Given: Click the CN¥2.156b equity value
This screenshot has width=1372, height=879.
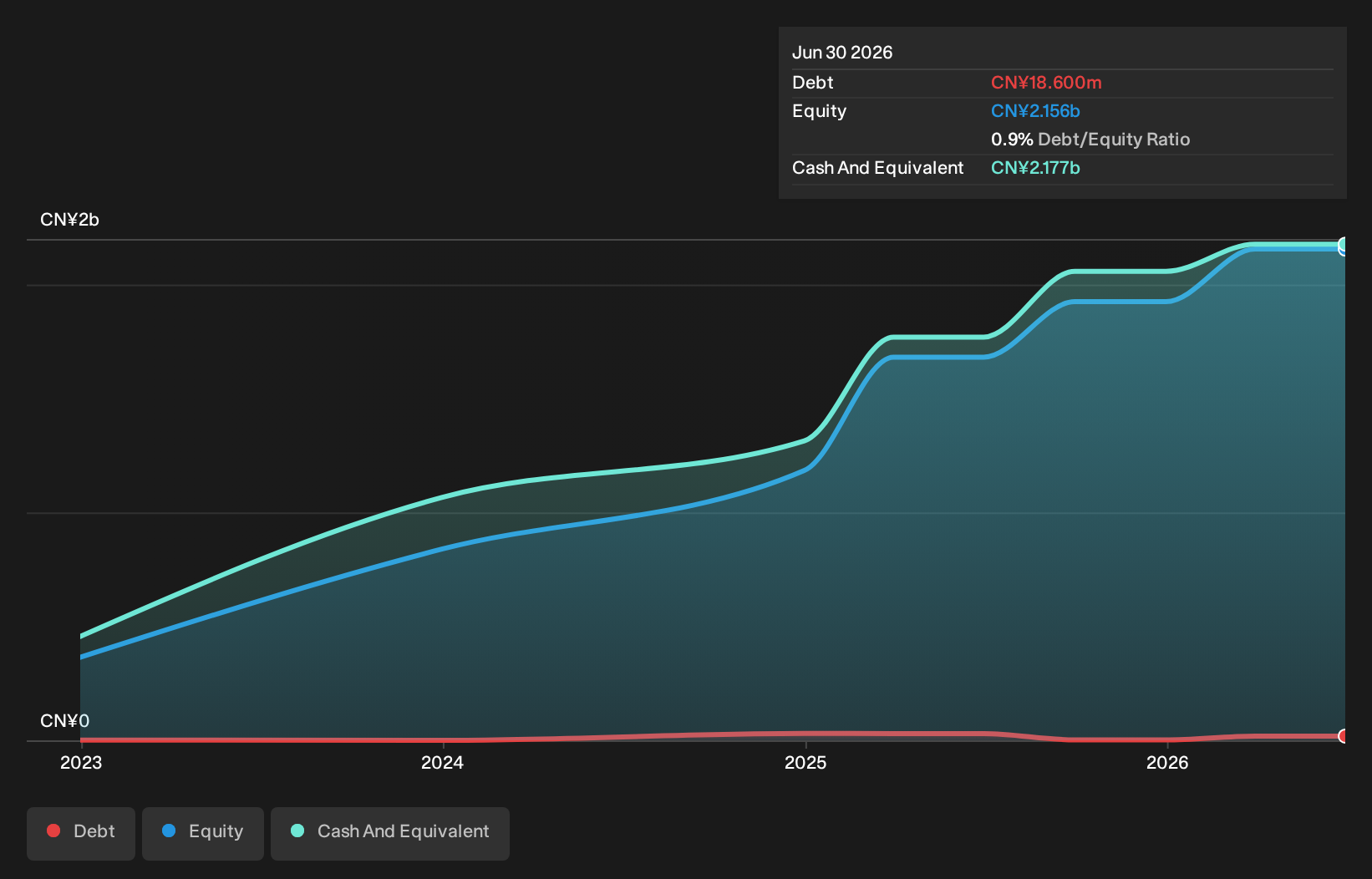Looking at the screenshot, I should click(1035, 111).
